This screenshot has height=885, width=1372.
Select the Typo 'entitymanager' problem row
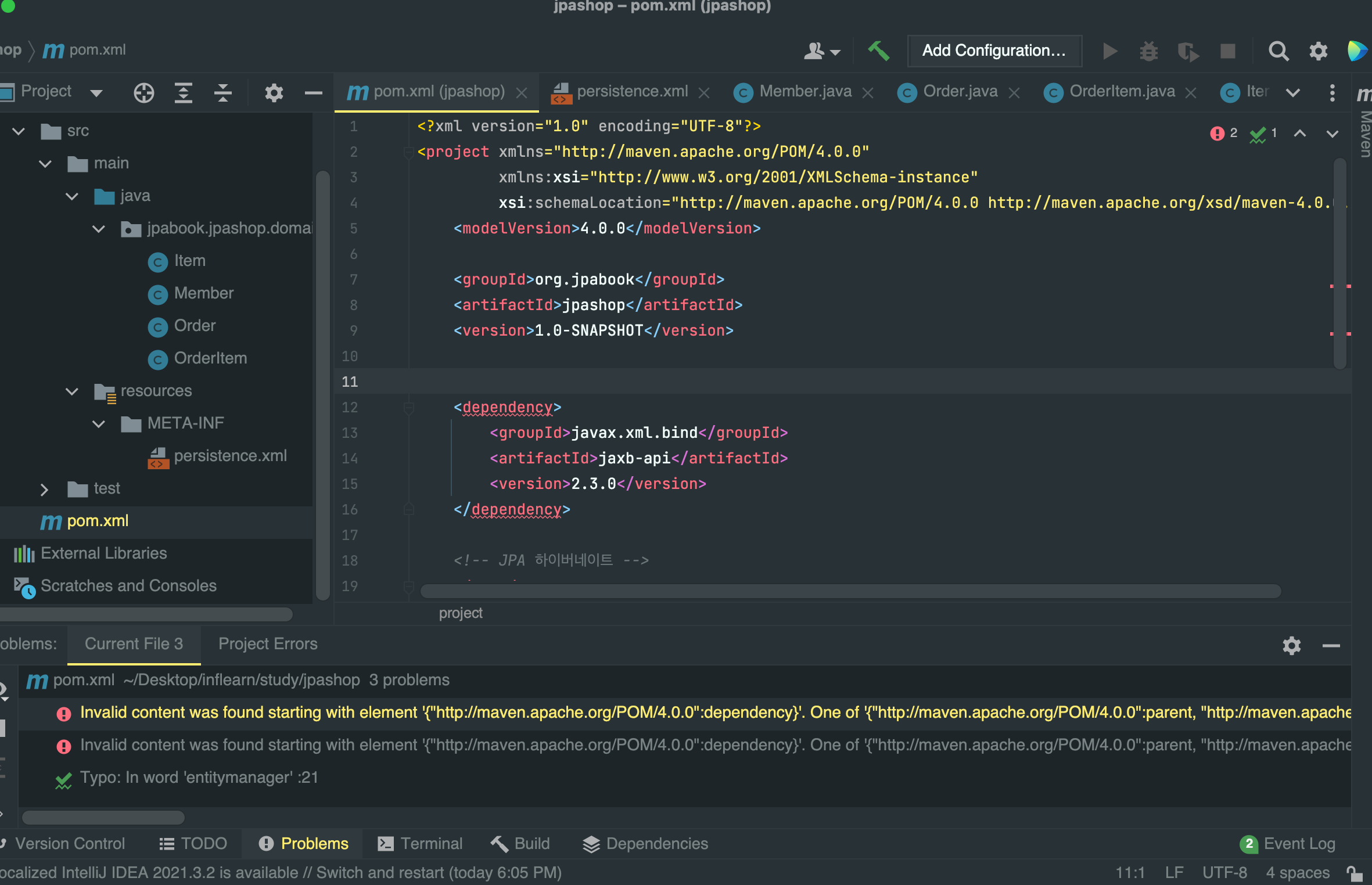click(685, 778)
